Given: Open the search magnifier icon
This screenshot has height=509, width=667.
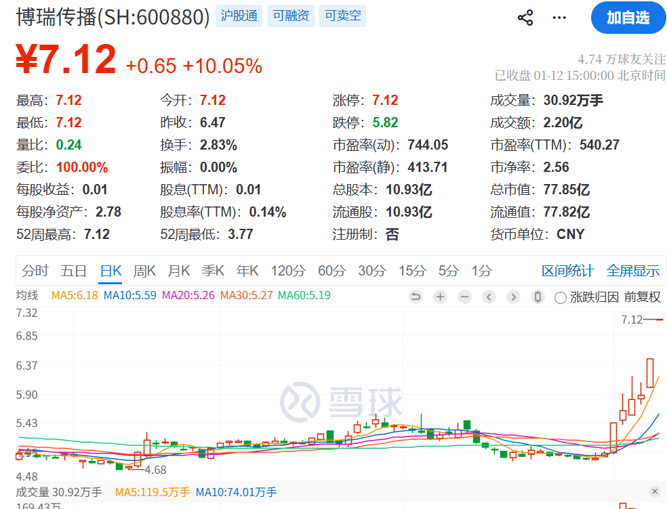Looking at the screenshot, I should tap(561, 17).
